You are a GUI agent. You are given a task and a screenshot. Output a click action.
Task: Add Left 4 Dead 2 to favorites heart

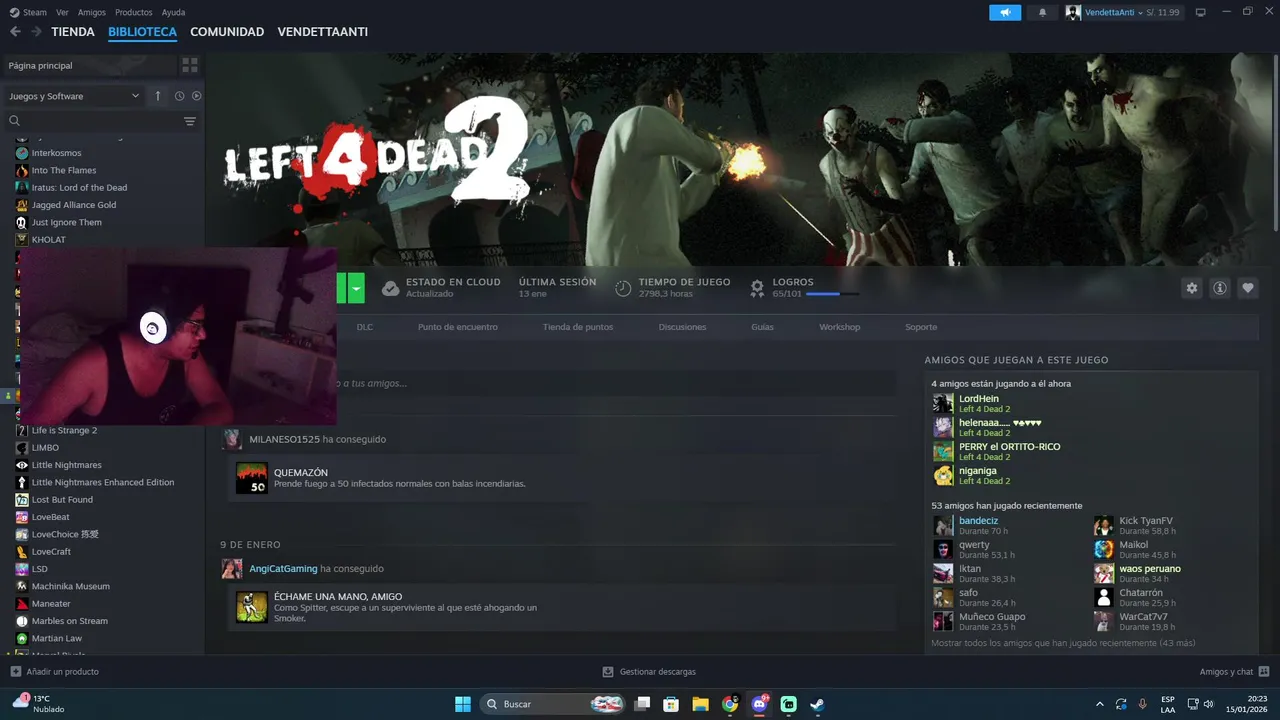(1248, 288)
